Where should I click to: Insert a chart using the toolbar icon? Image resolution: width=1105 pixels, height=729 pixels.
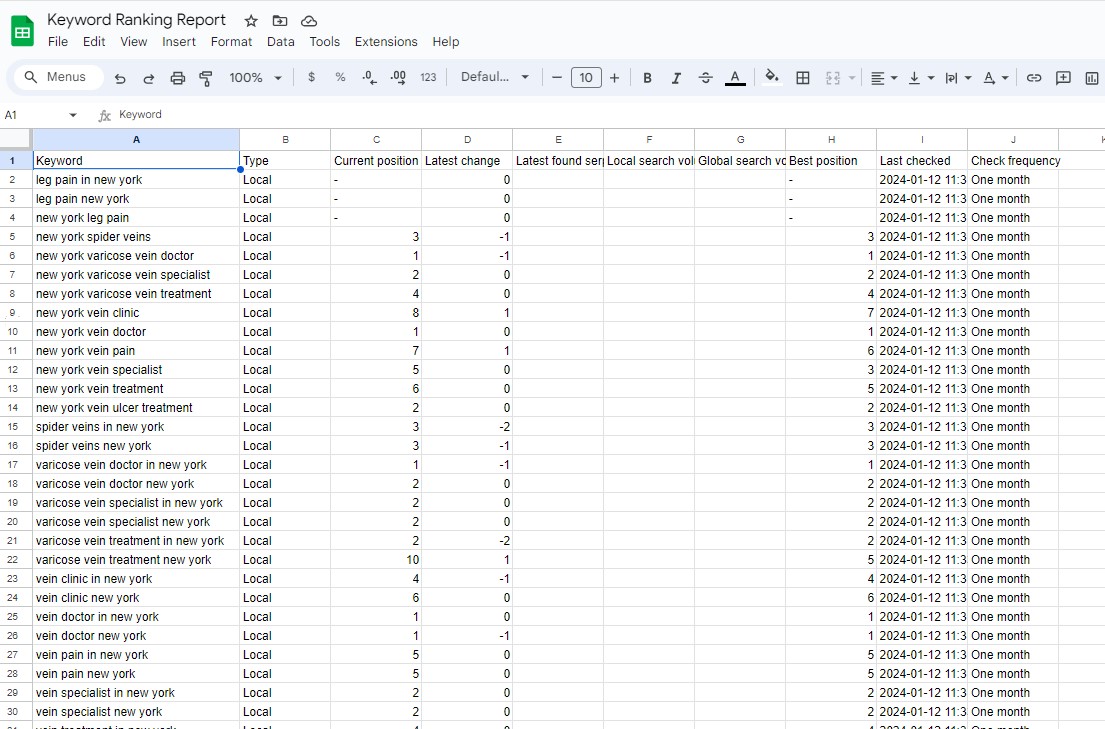pos(1092,77)
